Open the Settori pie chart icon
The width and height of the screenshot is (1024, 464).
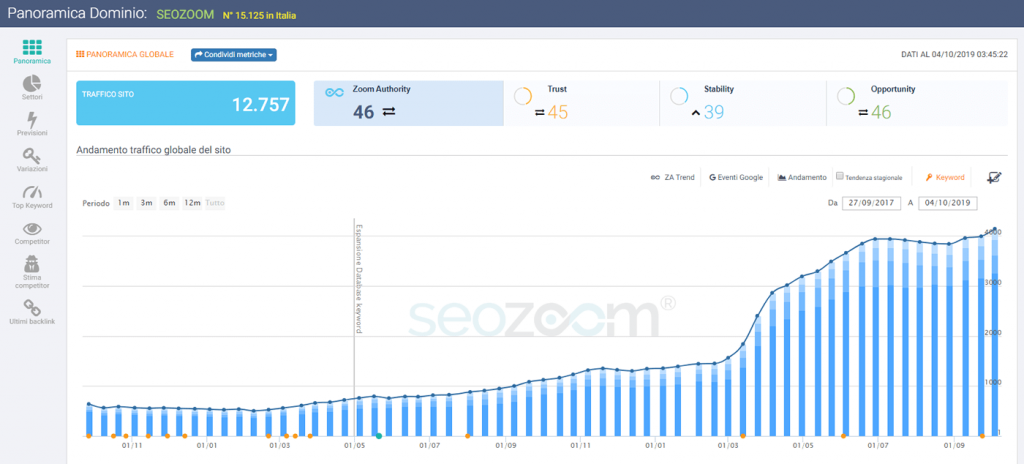[x=32, y=84]
